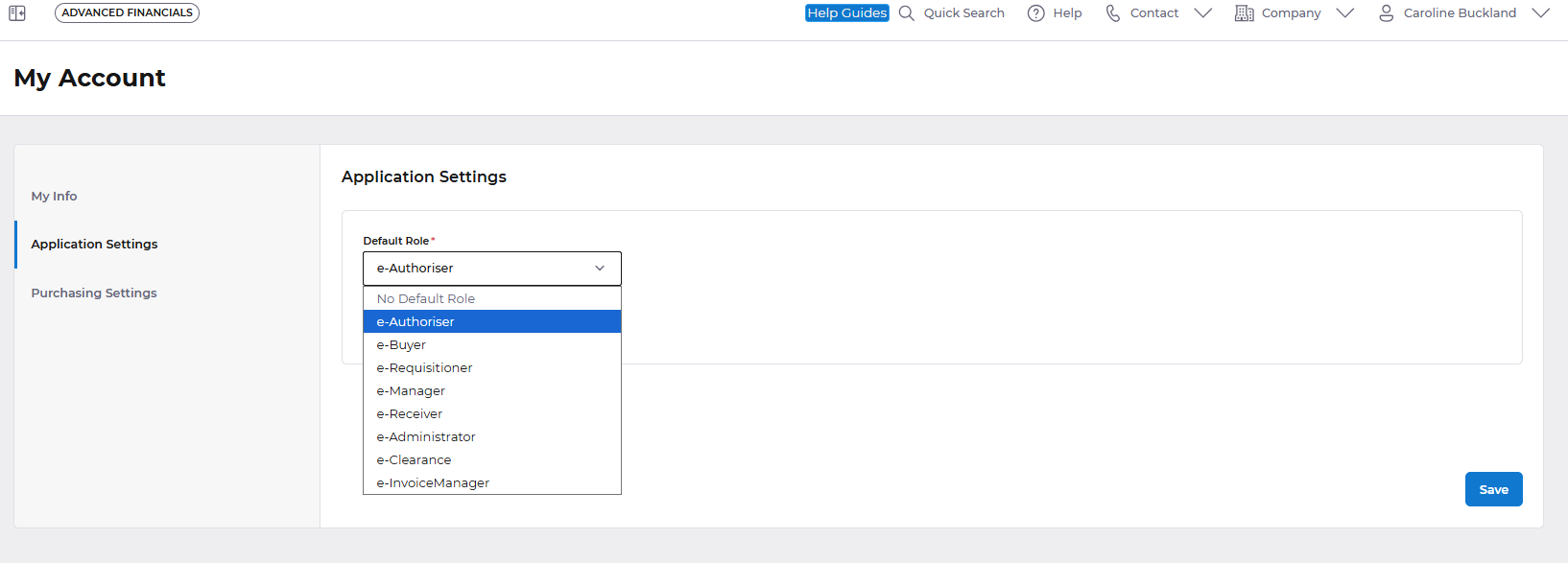Open the Help Guides link

click(846, 13)
